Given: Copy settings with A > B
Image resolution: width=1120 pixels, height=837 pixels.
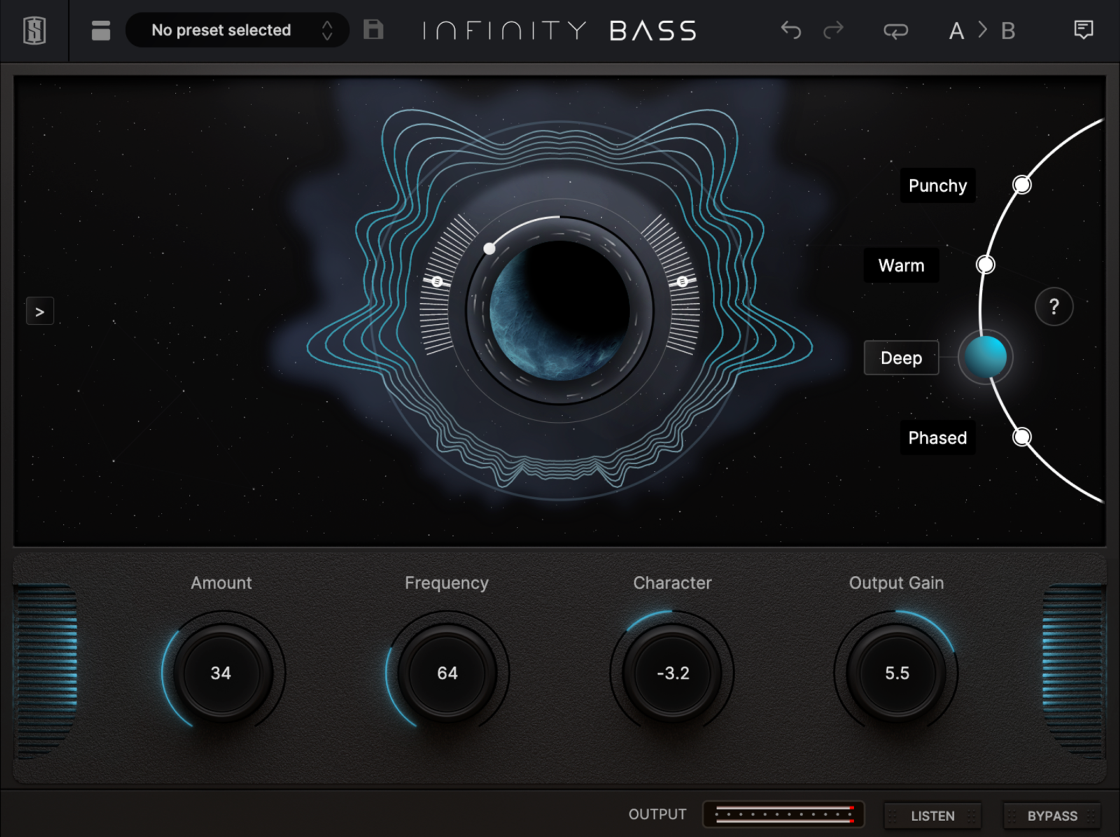Looking at the screenshot, I should coord(981,31).
